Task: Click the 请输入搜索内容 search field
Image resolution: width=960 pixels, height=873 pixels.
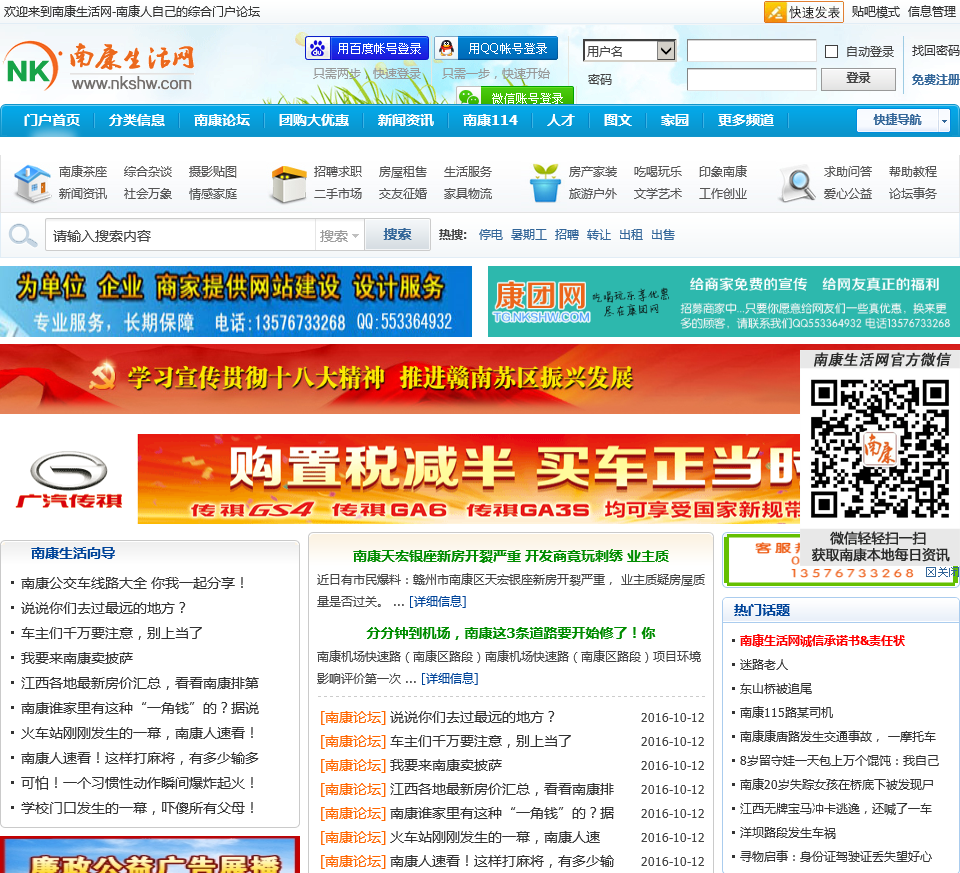Action: pos(181,236)
